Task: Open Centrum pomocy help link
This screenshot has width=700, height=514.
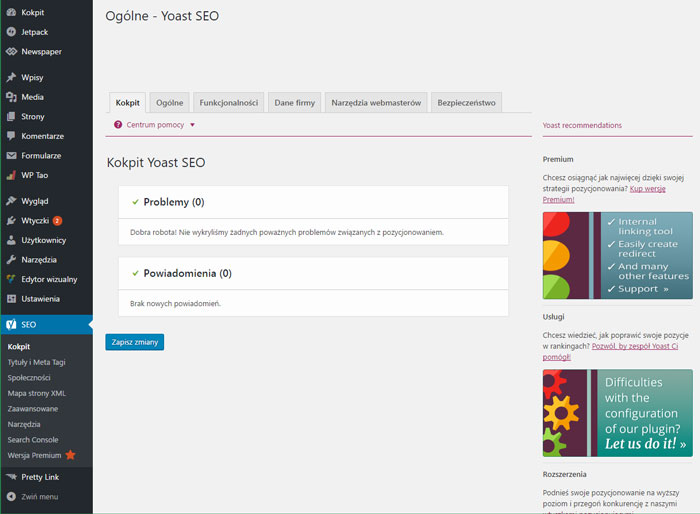Action: [155, 125]
